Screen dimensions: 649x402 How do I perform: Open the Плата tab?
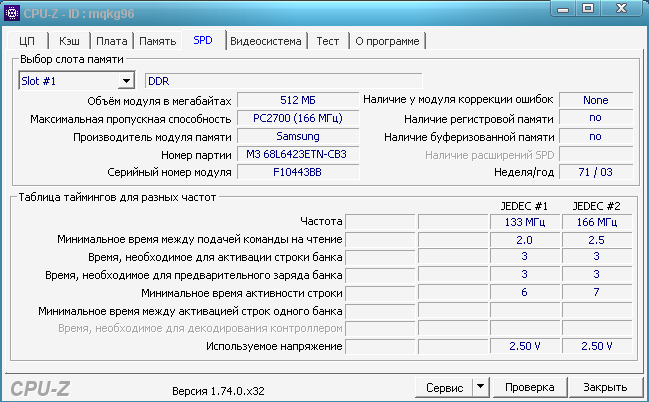click(110, 41)
